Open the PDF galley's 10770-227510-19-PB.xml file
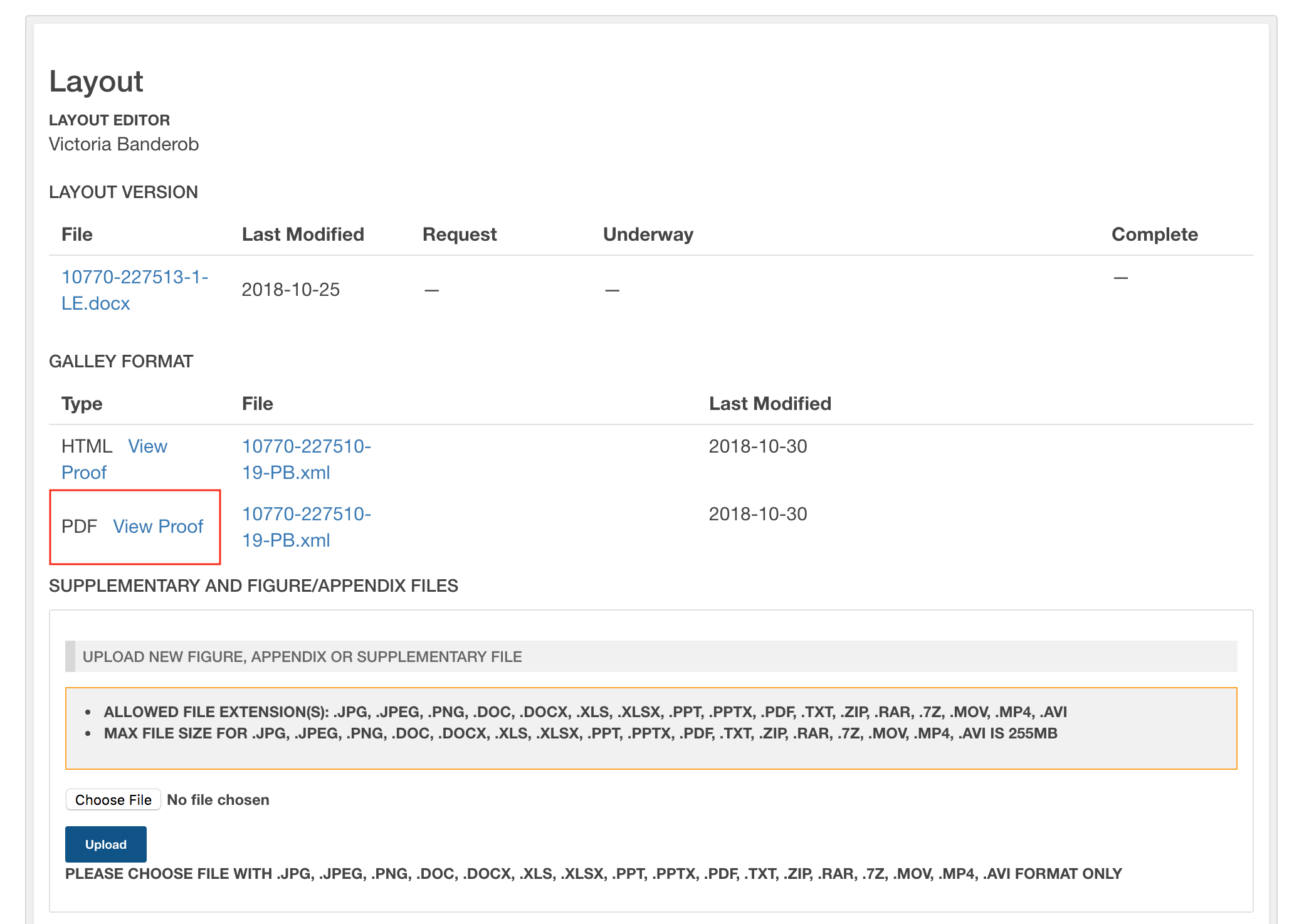The height and width of the screenshot is (924, 1299). point(306,515)
